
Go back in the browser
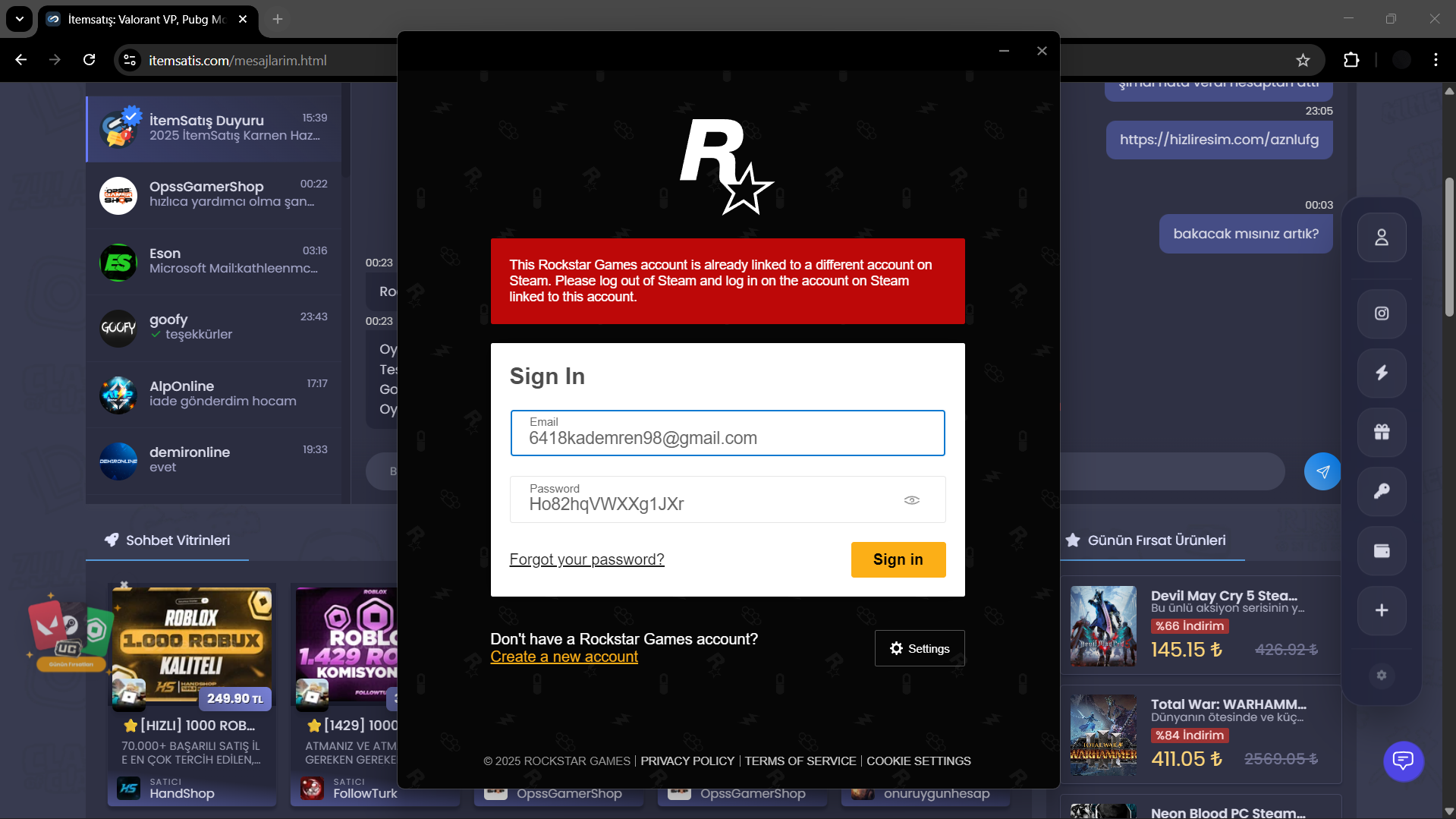(x=21, y=60)
